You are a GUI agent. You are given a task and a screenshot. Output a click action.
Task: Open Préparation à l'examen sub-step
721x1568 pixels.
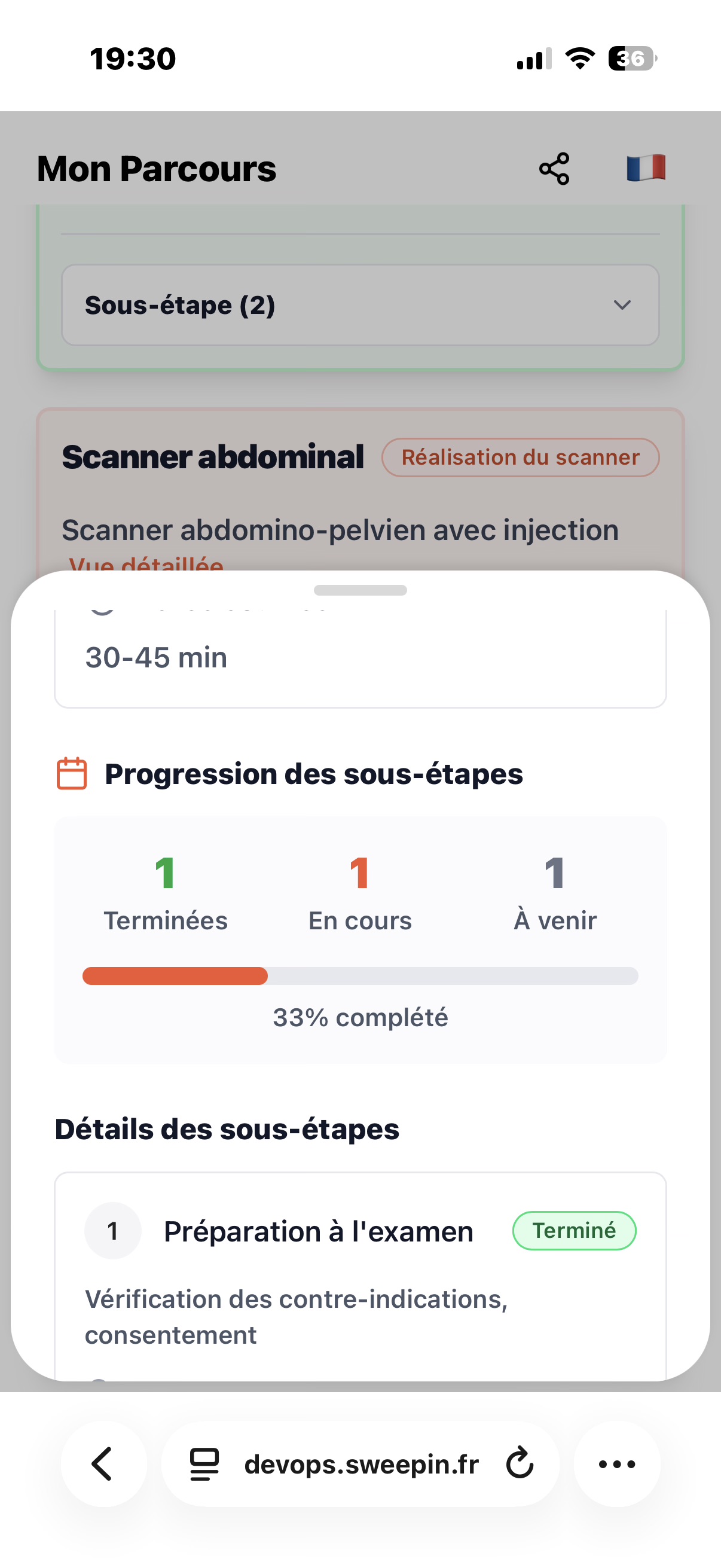coord(318,1231)
